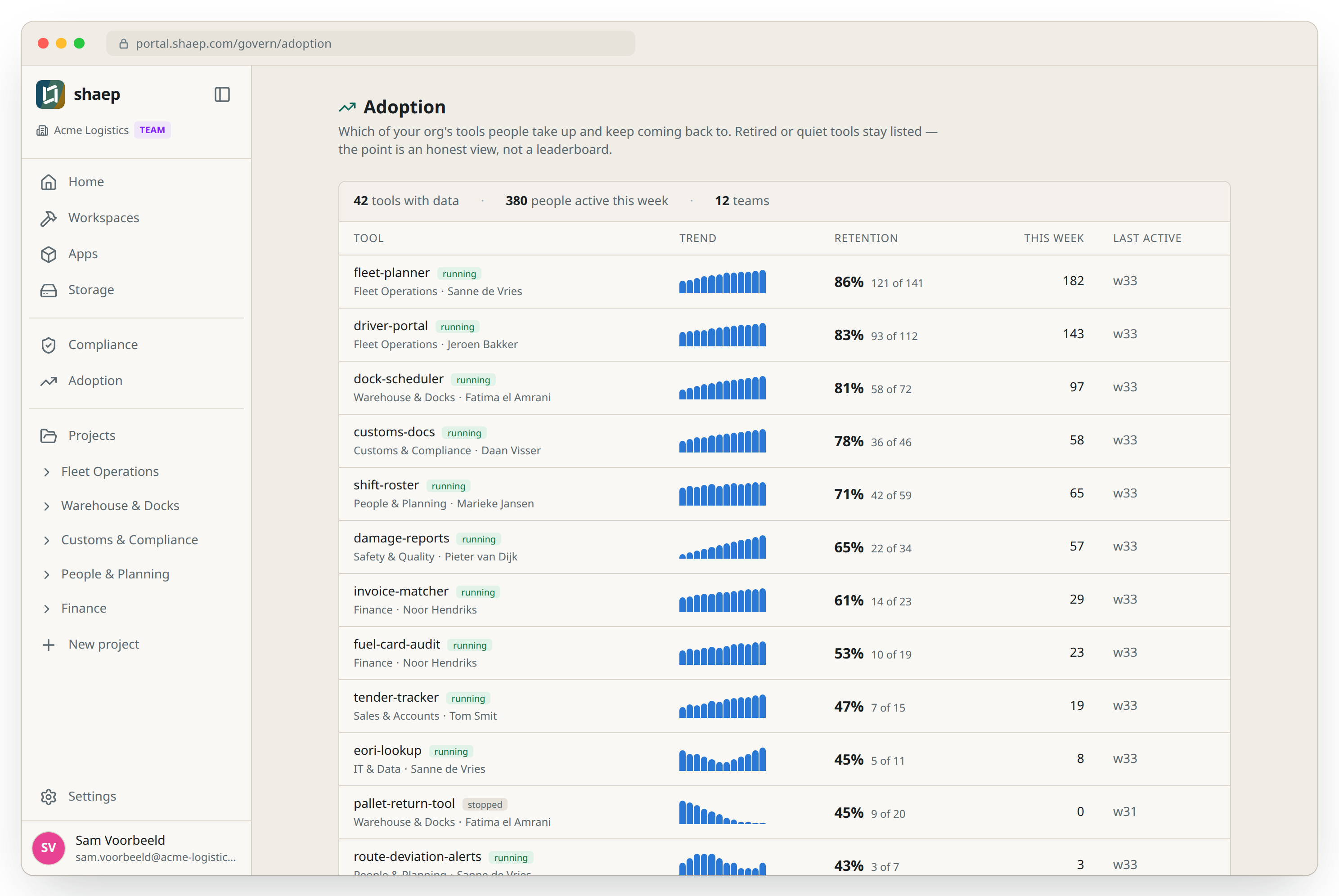The image size is (1339, 896).
Task: Click the running badge on customs-docs
Action: click(x=464, y=433)
